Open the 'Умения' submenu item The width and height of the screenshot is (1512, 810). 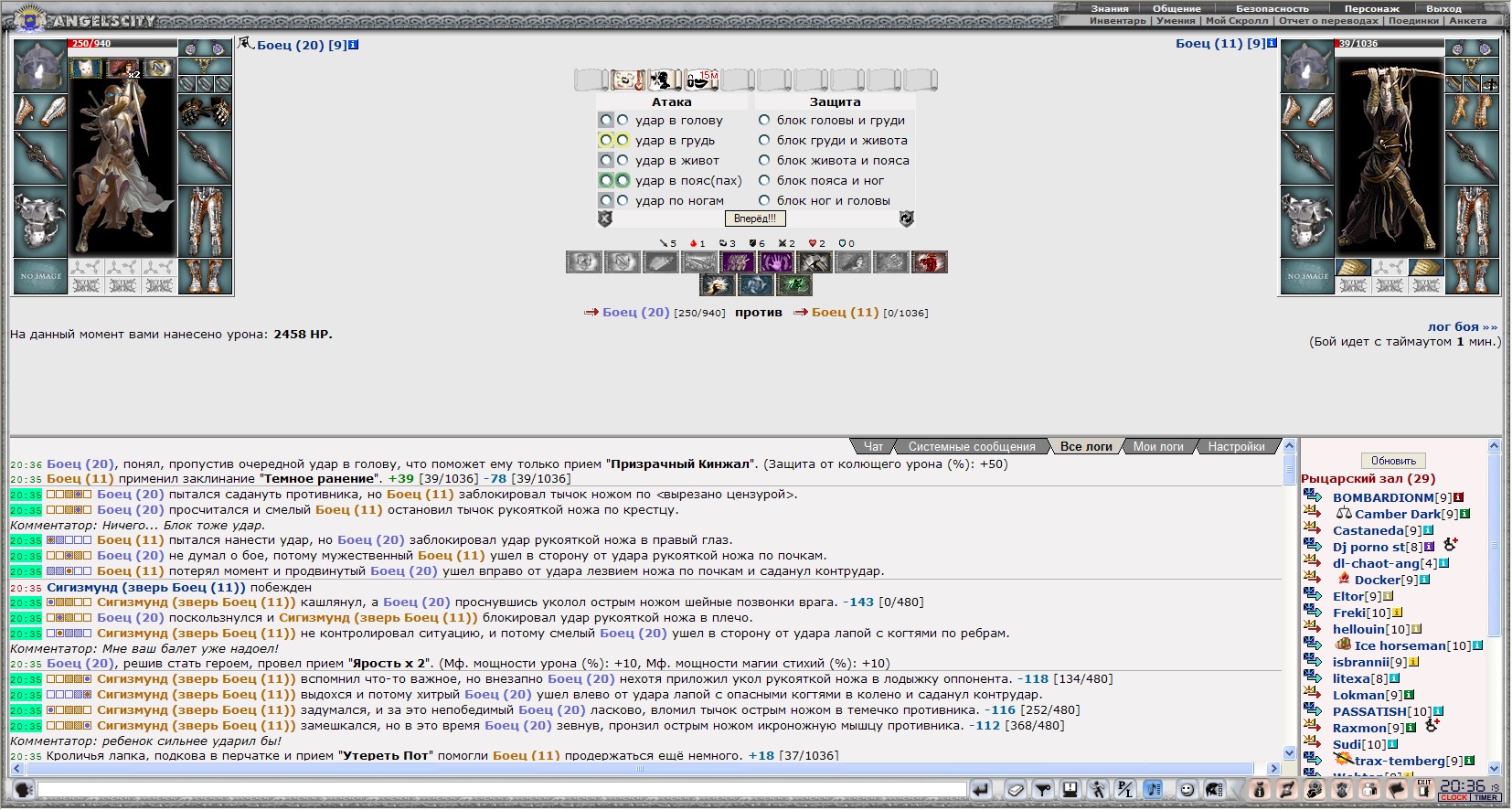pyautogui.click(x=1176, y=20)
